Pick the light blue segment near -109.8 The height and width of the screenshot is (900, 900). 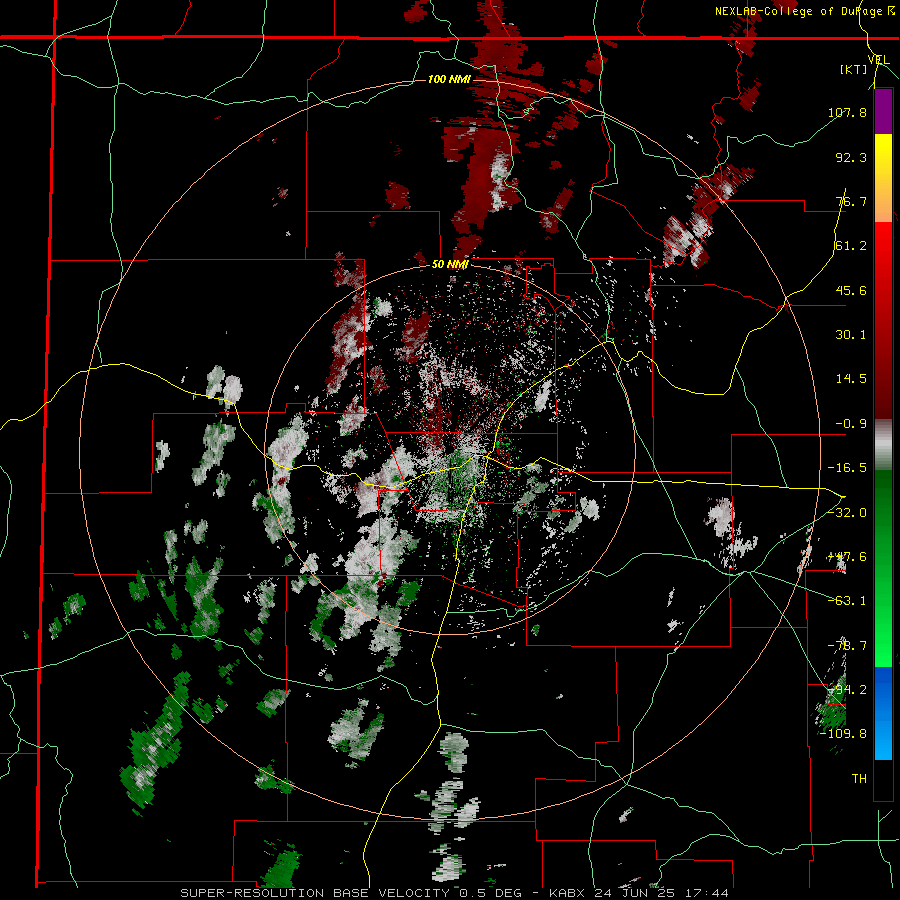point(883,740)
